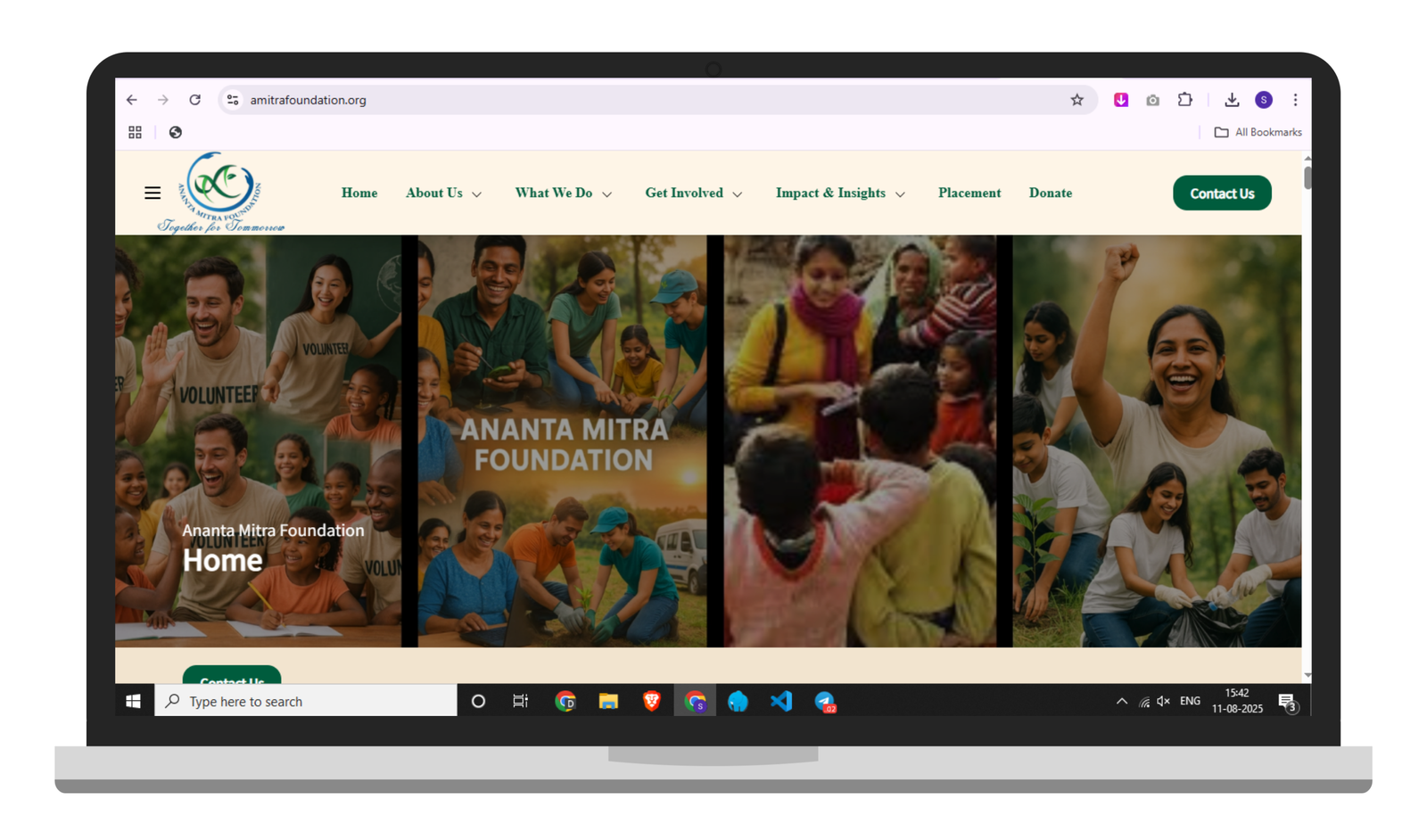Screen dimensions: 1427x840
Task: Bookmark this page with the star icon
Action: tap(1076, 100)
